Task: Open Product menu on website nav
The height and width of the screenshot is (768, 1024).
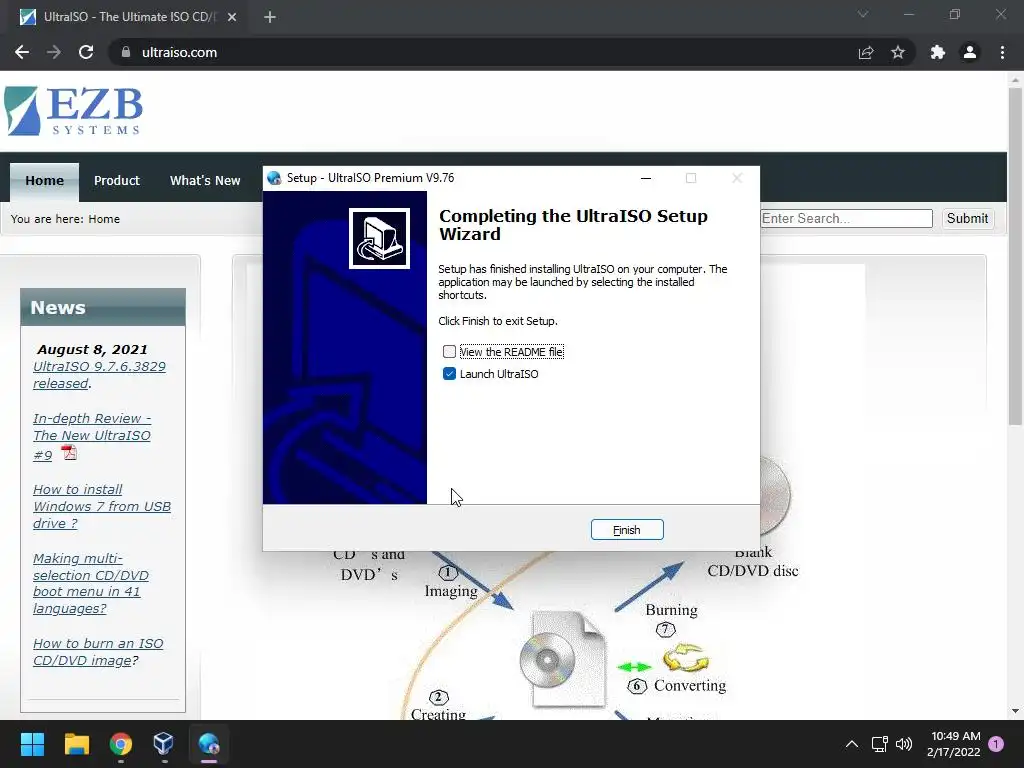Action: point(116,181)
